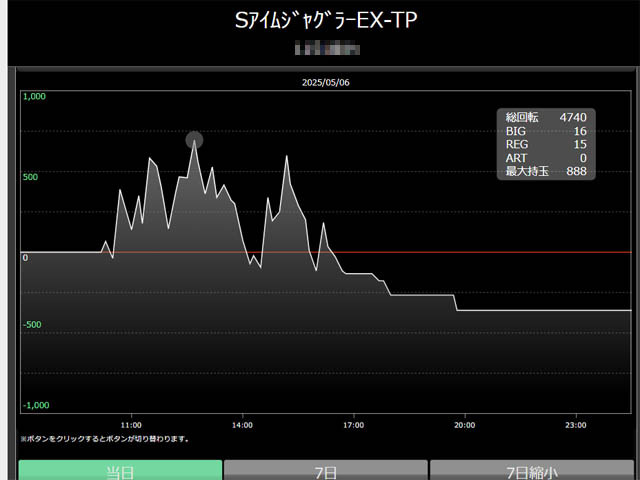This screenshot has height=480, width=640.
Task: Click the button-switching note text below graph
Action: 105,439
